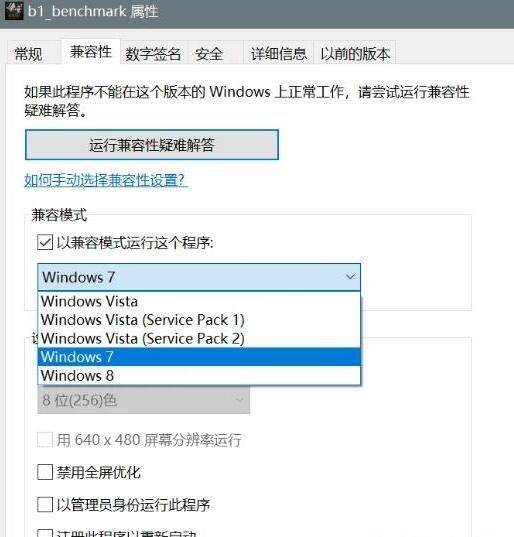Click the b1_benchmark app icon in title bar
This screenshot has width=514, height=537.
14,11
